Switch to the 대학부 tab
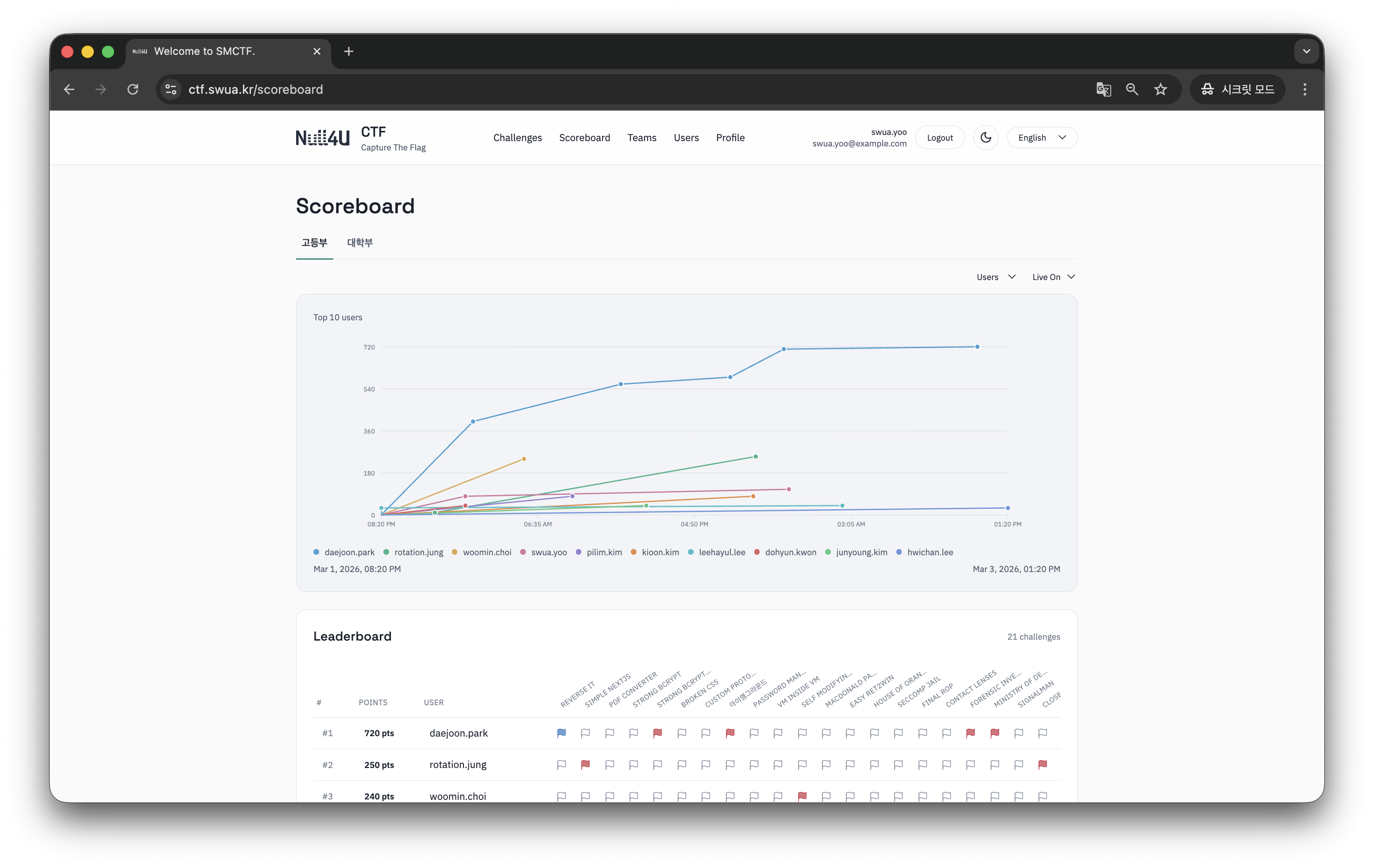 point(359,243)
